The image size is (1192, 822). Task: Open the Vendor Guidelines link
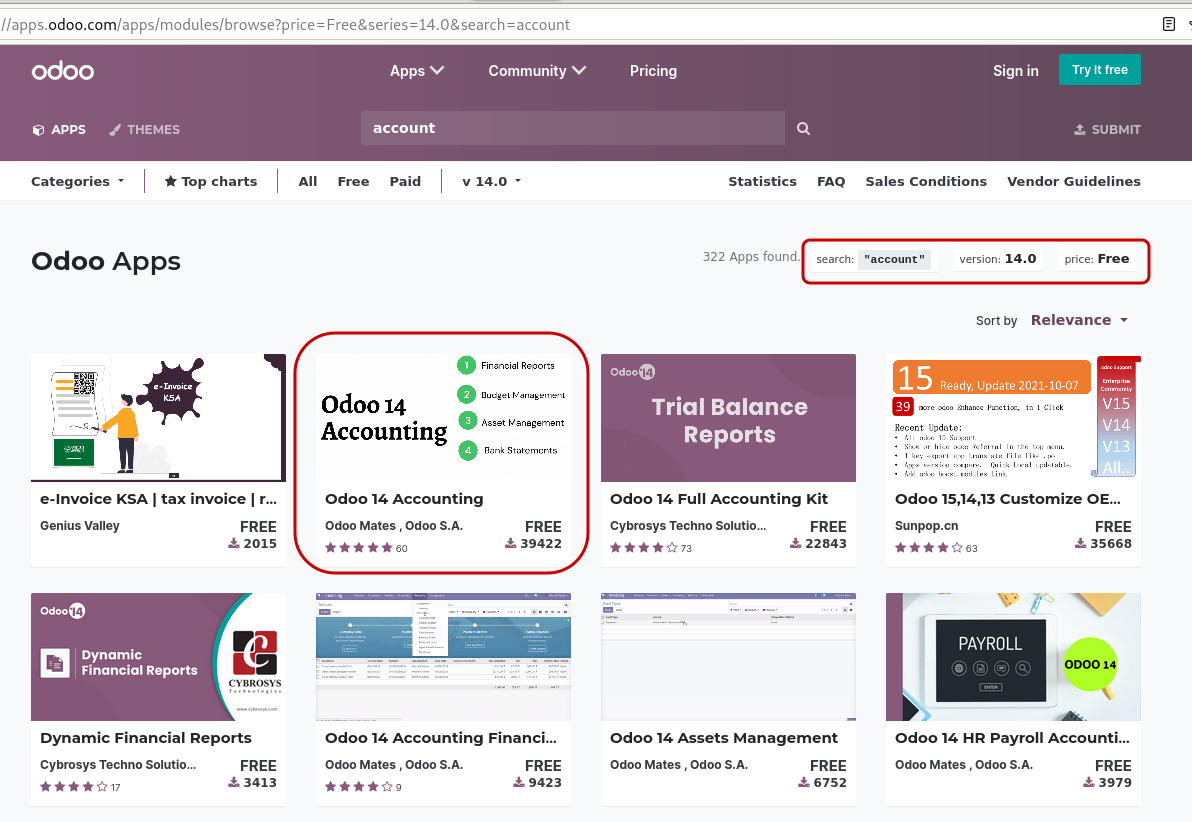(1073, 181)
